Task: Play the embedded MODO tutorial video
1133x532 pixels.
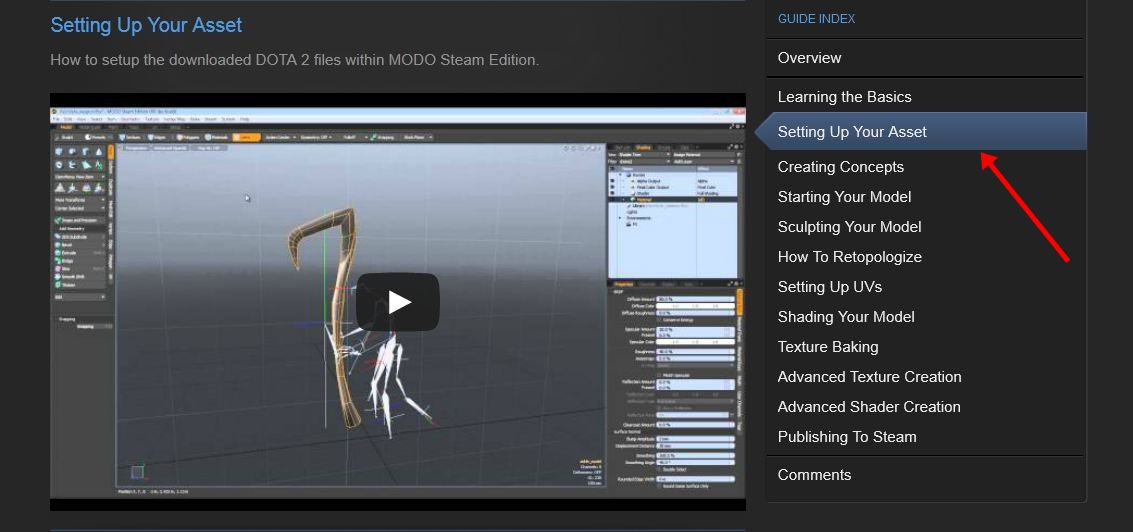Action: (397, 302)
